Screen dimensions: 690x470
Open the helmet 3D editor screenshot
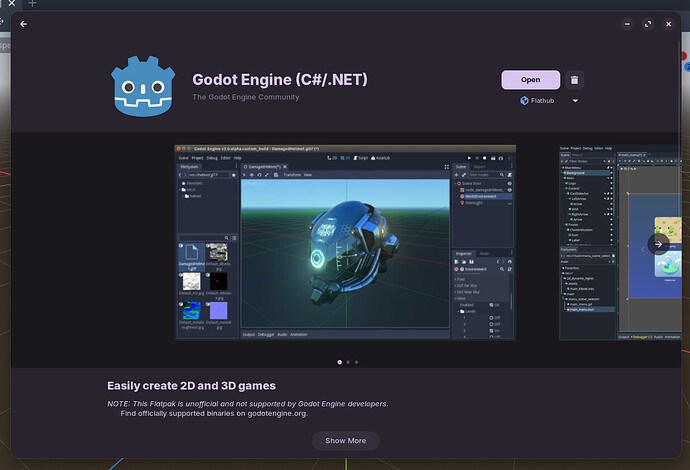(345, 242)
